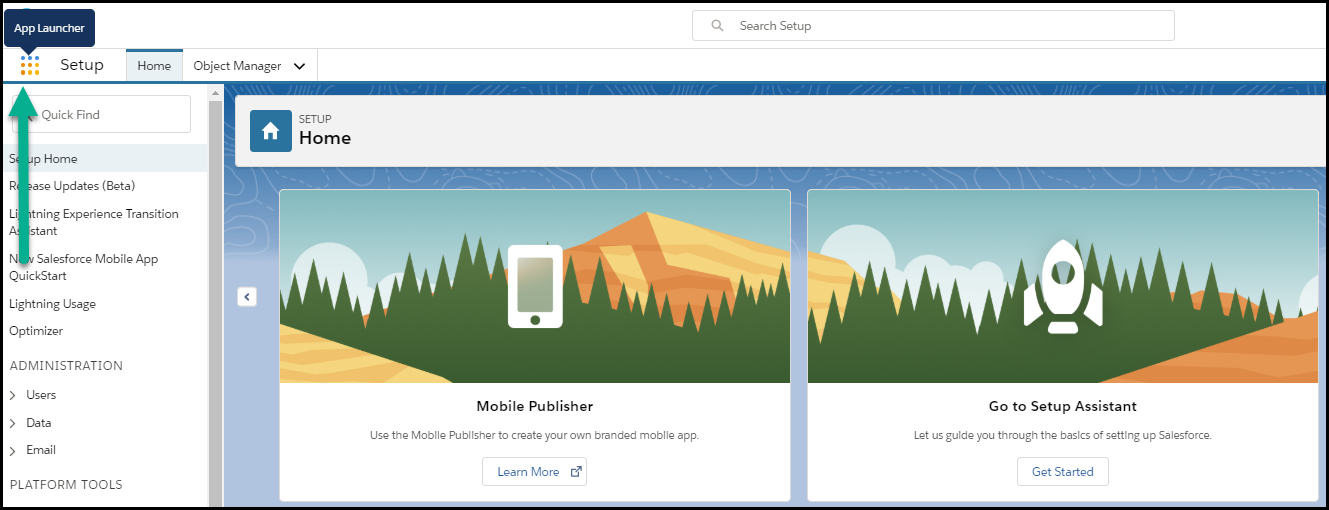The height and width of the screenshot is (510, 1329).
Task: Open New Salesforce Mobile App QuickStart
Action: tap(84, 267)
